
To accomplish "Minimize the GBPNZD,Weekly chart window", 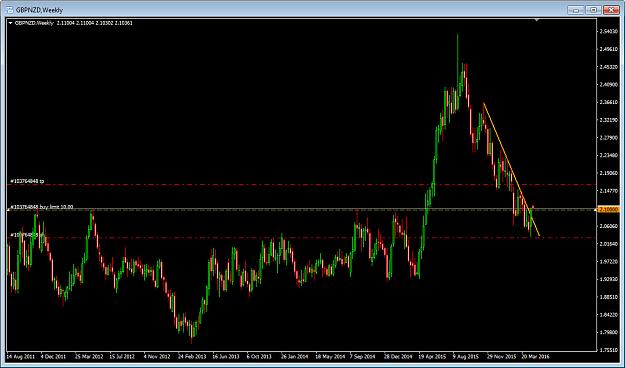I will pyautogui.click(x=576, y=10).
